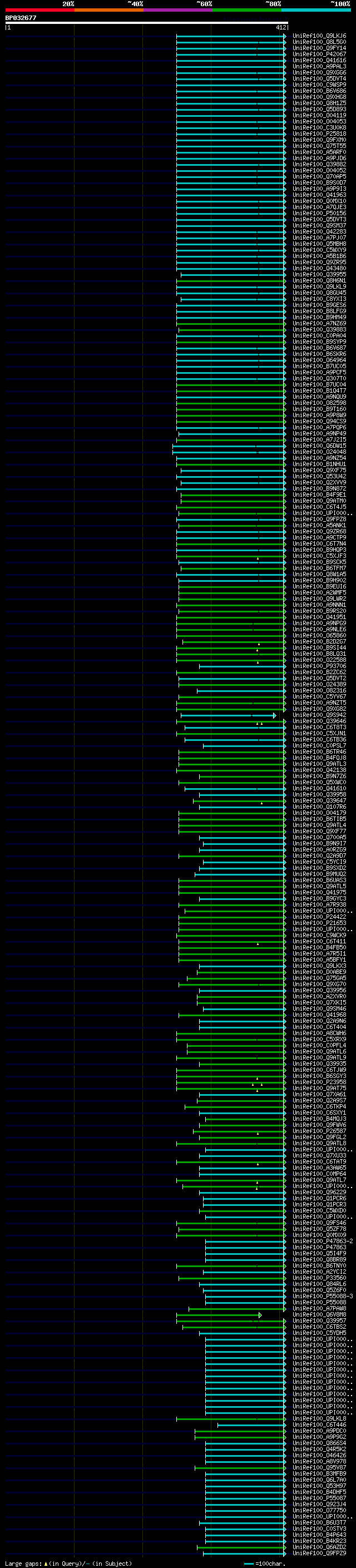Image resolution: width=356 pixels, height=1568 pixels.
Task: Select the UniRef100_Q9XGG6 label
Action: [319, 72]
